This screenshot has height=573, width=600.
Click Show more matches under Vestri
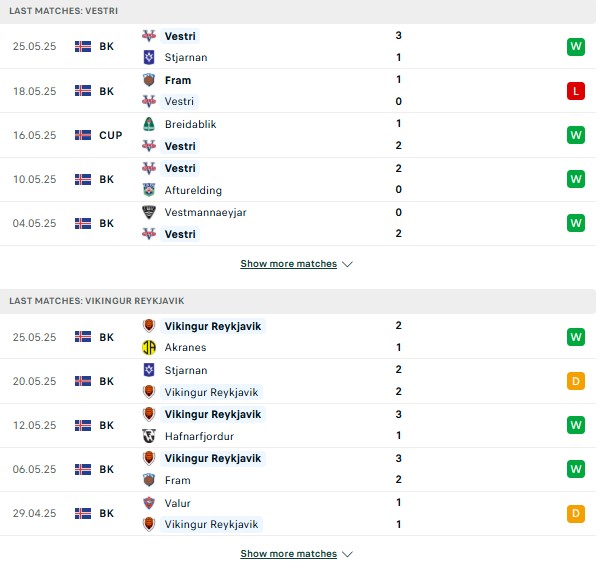click(289, 264)
